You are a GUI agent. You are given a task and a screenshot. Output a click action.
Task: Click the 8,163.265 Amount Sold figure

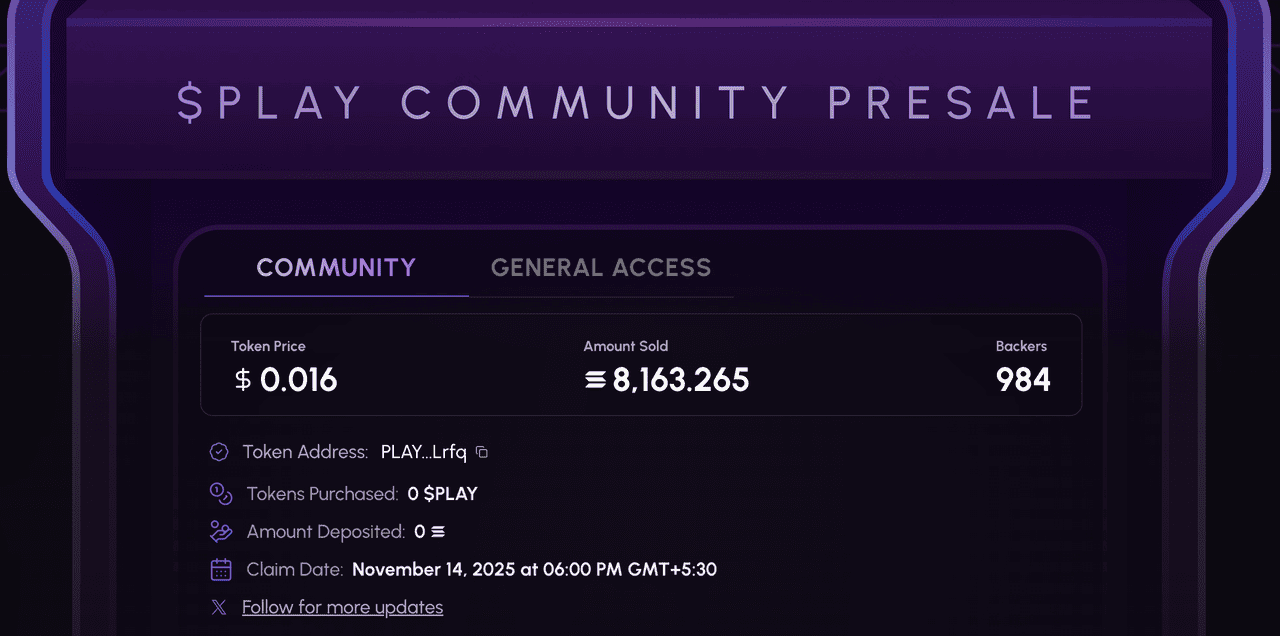(680, 380)
